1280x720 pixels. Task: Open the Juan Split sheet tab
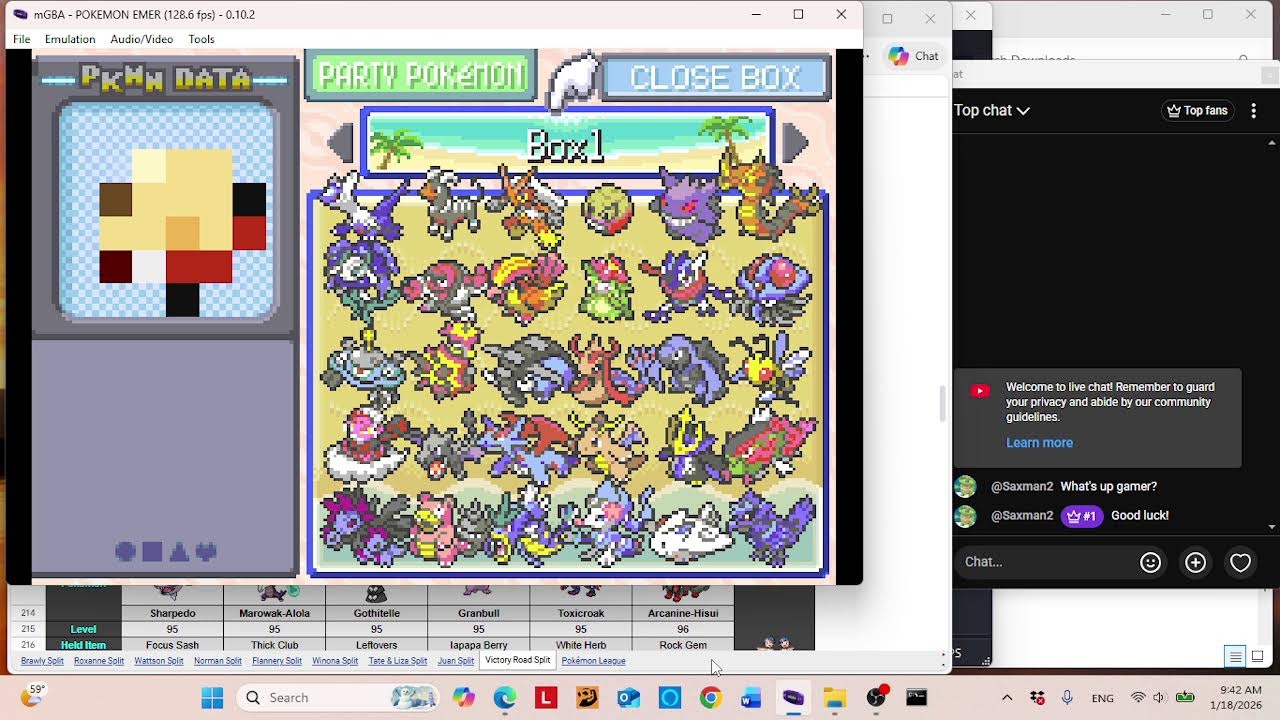point(456,661)
